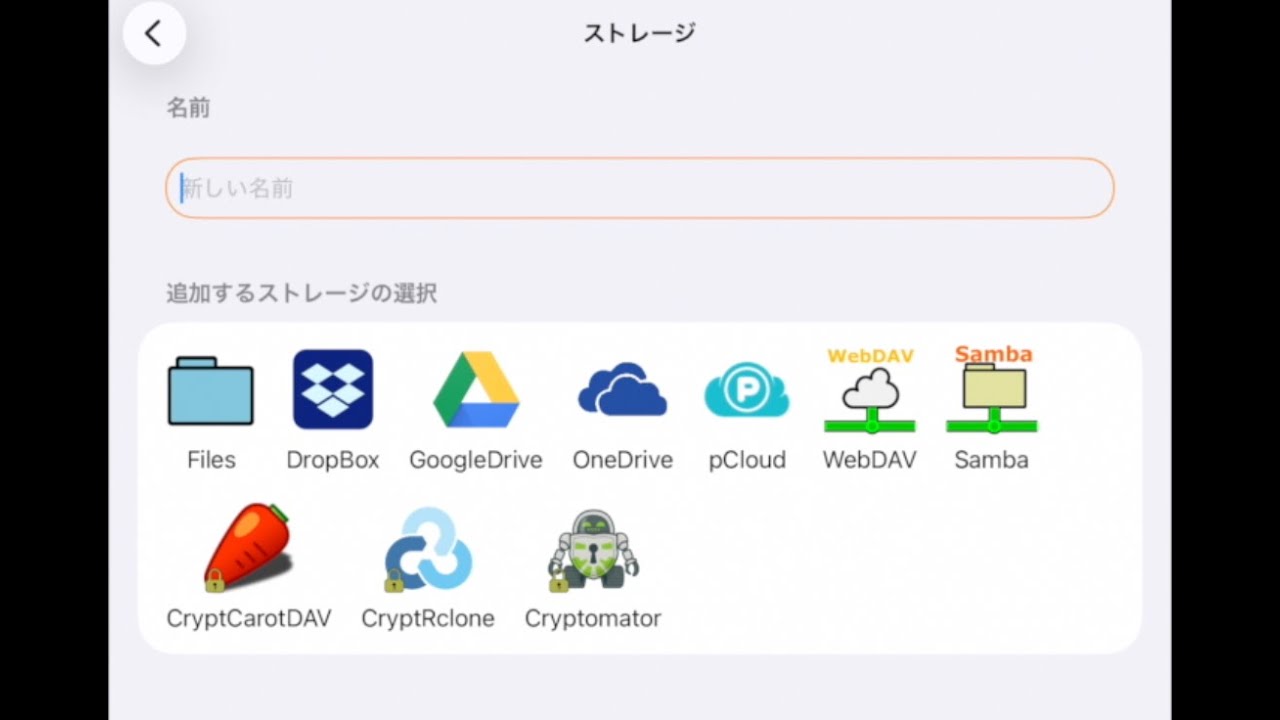Click the "ストレージ" page title

tap(640, 33)
